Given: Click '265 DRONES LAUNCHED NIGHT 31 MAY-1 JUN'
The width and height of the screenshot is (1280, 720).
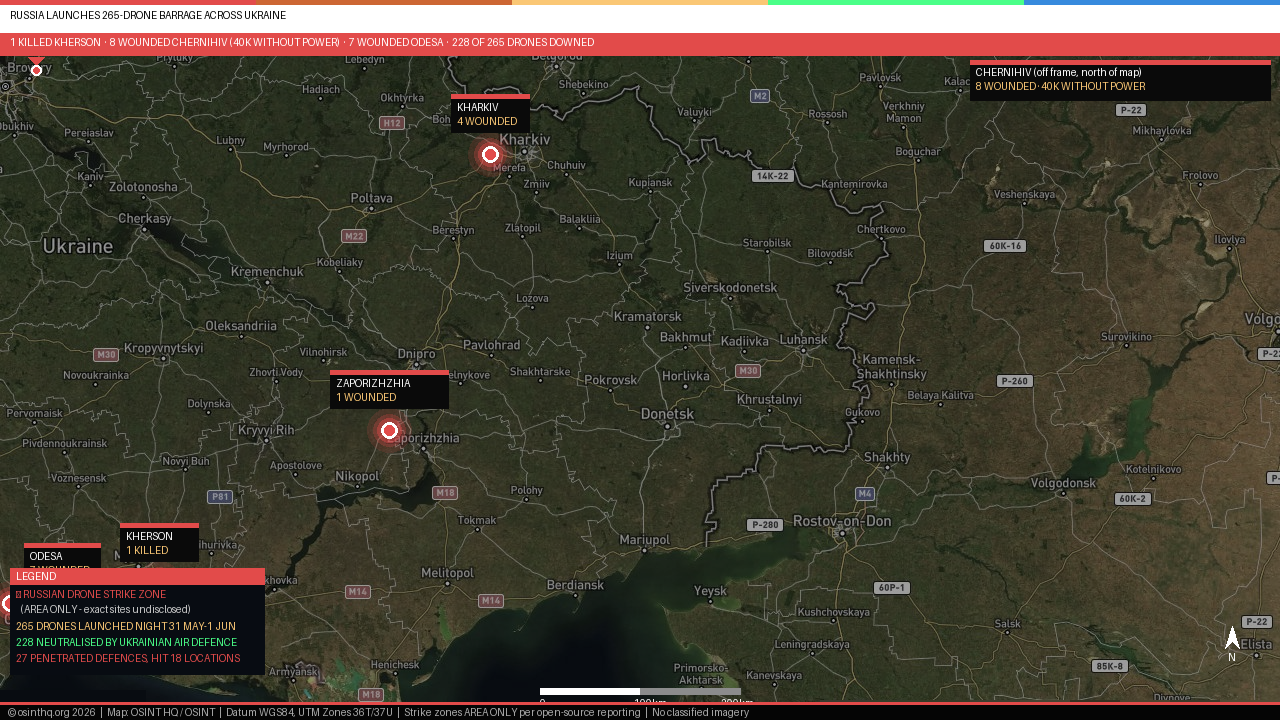Looking at the screenshot, I should [x=126, y=626].
